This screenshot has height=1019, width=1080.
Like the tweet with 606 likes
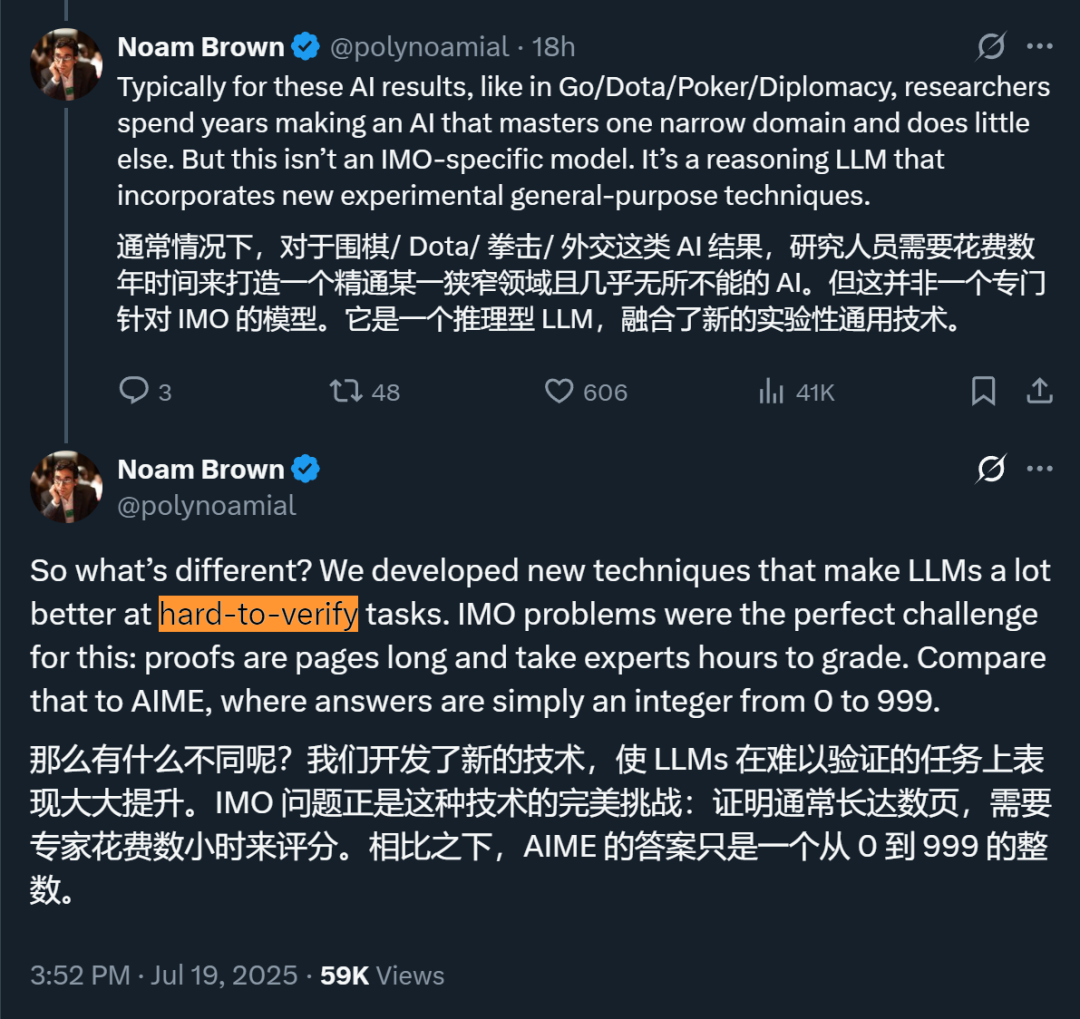coord(559,391)
